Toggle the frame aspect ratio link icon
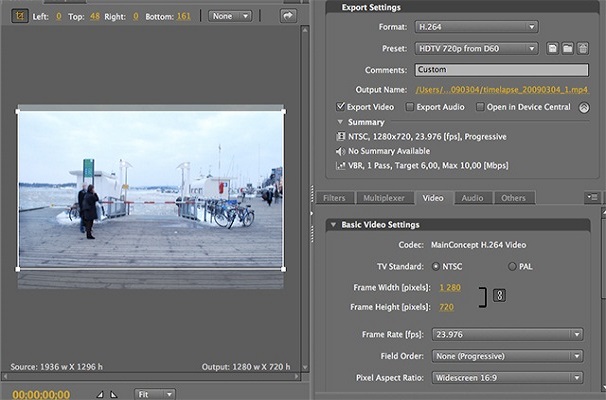Image resolution: width=606 pixels, height=400 pixels. (x=500, y=295)
